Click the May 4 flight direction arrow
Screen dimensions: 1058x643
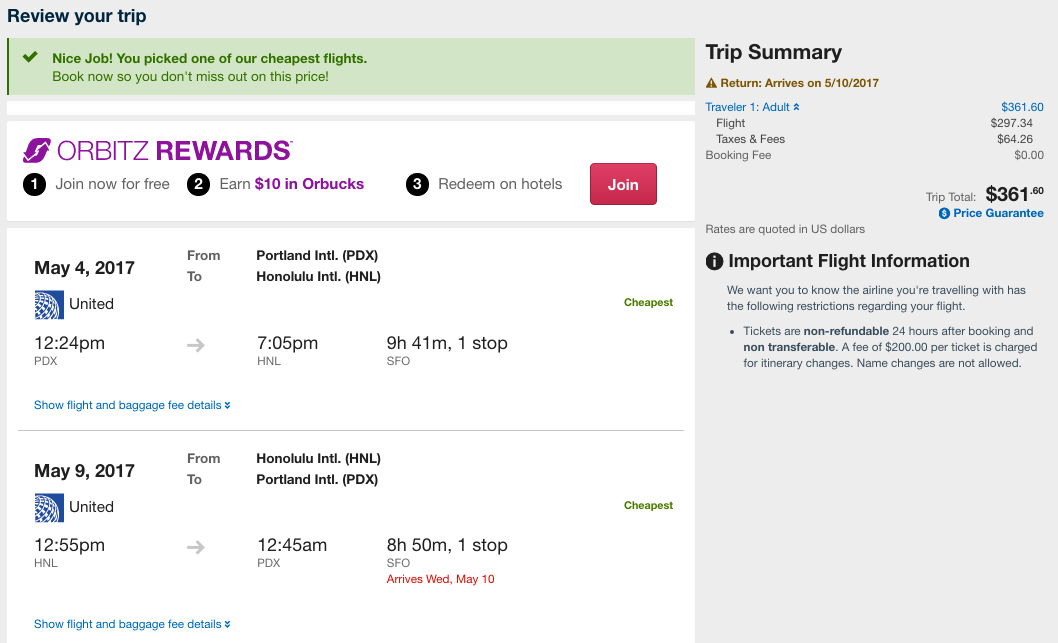(x=196, y=344)
